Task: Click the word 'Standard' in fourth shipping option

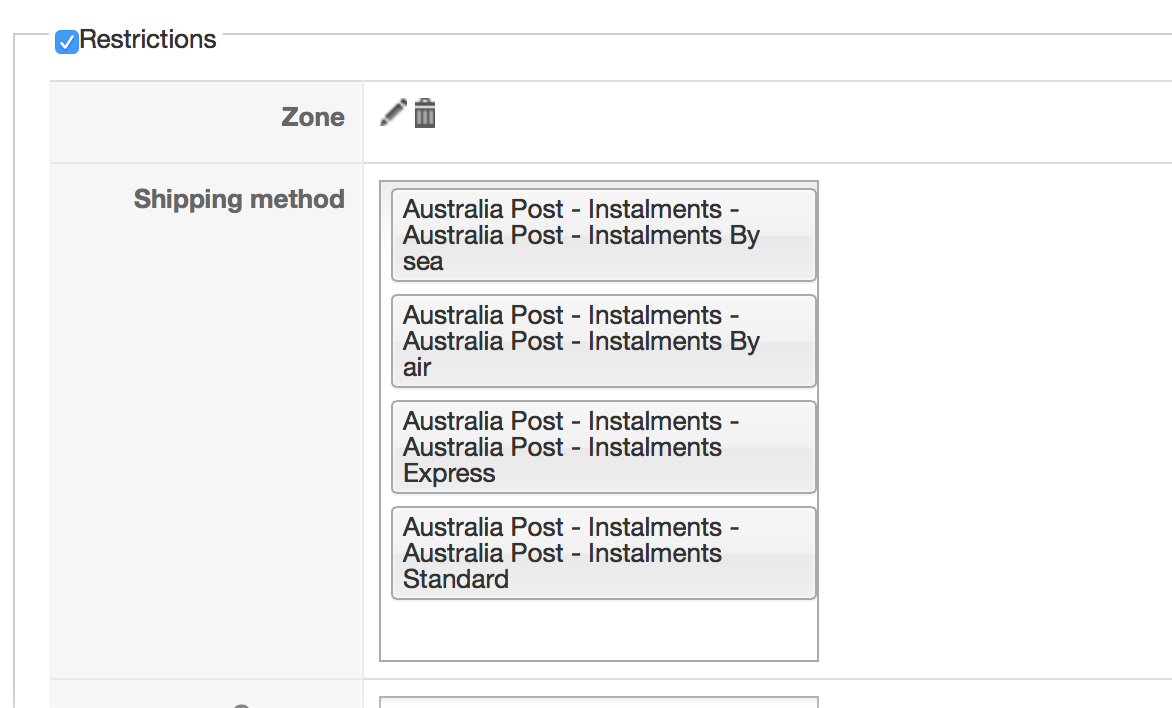Action: tap(456, 580)
